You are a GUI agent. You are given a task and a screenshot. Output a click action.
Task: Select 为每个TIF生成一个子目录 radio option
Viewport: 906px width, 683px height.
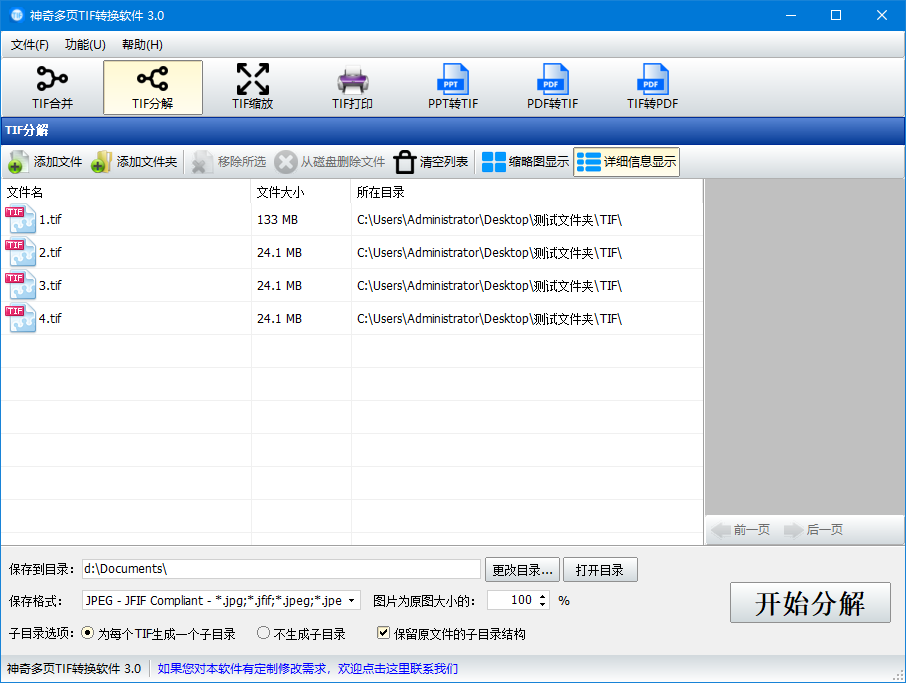(x=158, y=634)
